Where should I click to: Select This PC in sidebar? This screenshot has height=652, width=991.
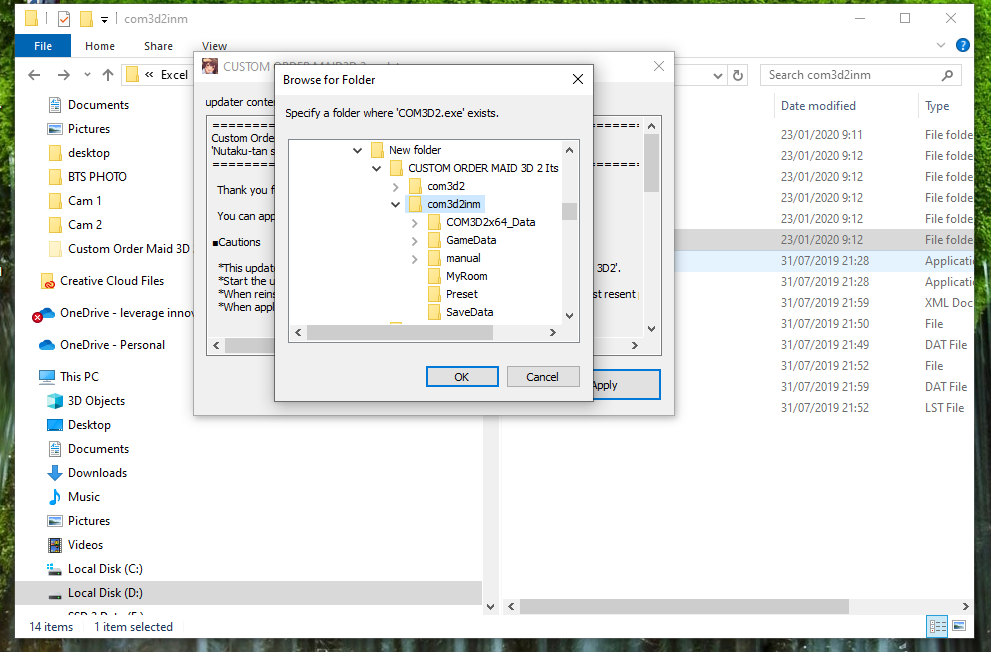tap(79, 377)
